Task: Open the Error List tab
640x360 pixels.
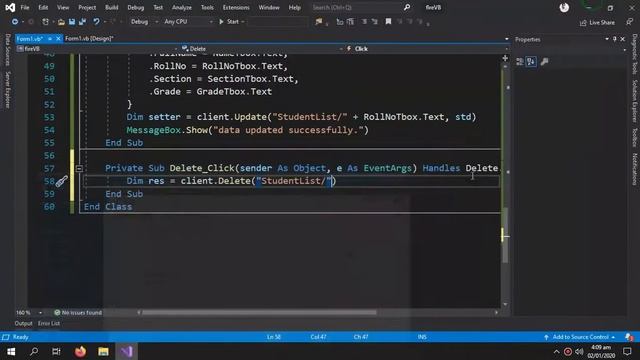Action: (x=49, y=323)
